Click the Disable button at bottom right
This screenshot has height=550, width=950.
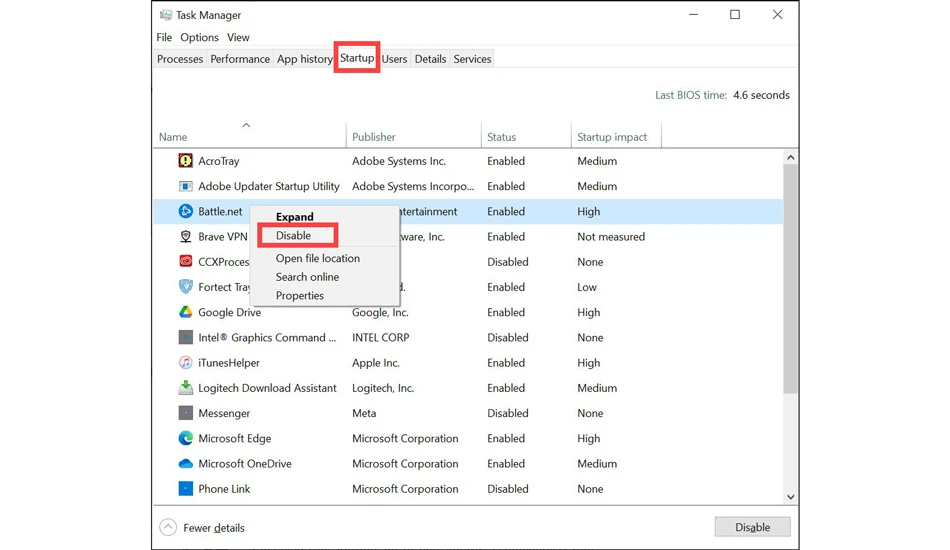752,527
